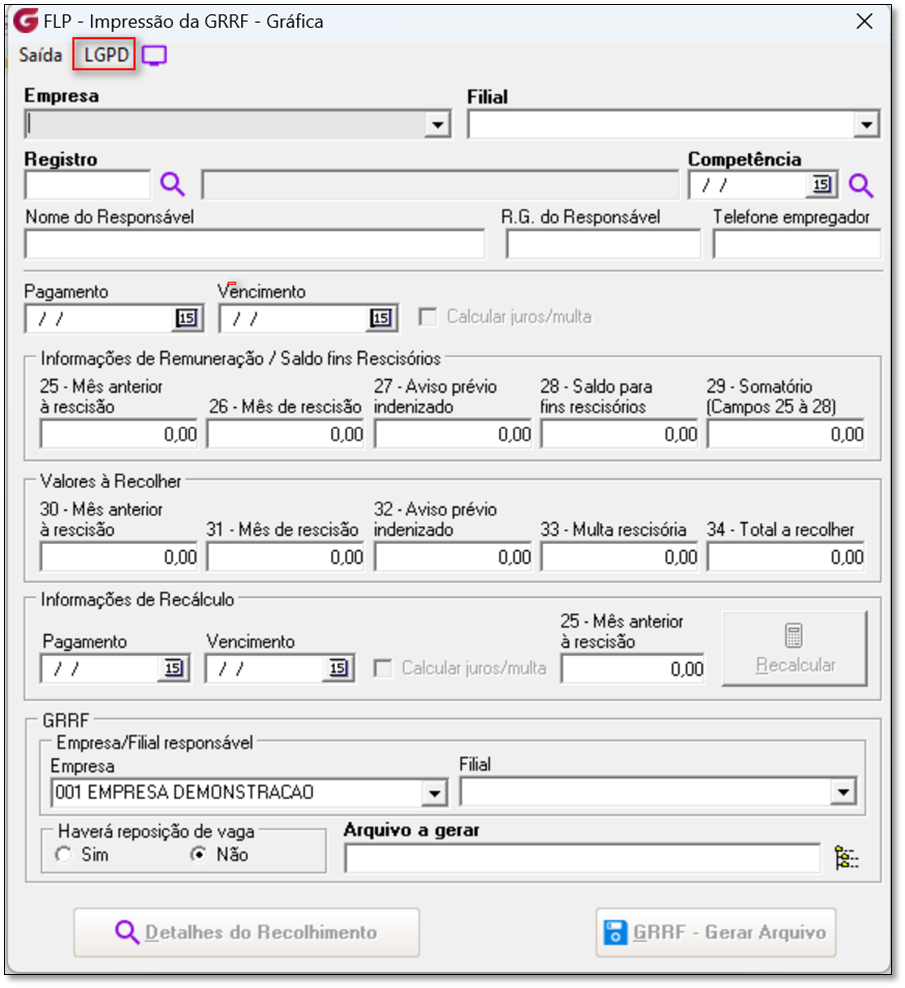Focus the R.G. do Responsável field
This screenshot has width=905, height=988.
[x=603, y=244]
